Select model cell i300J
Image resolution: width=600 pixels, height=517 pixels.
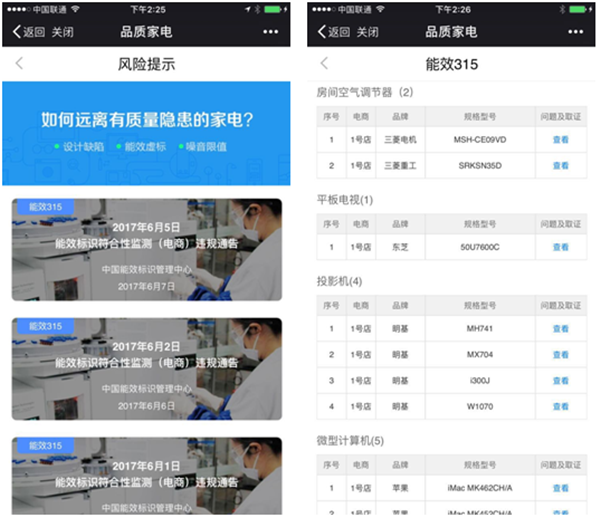tap(480, 381)
